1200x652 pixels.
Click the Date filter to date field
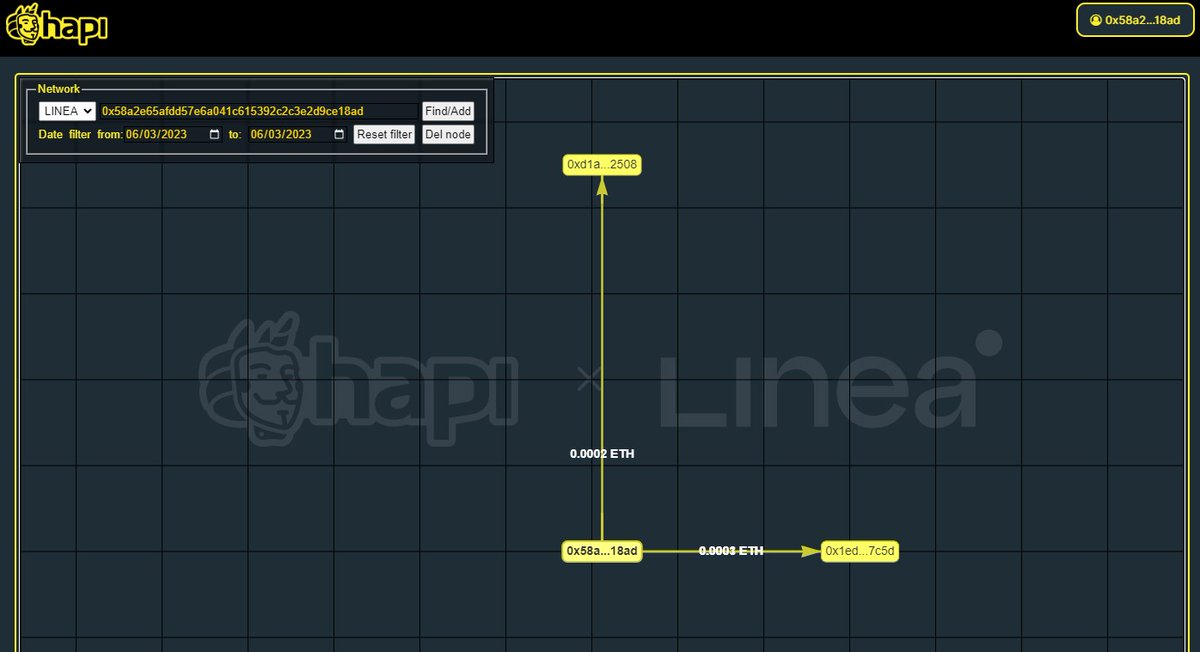(x=298, y=134)
